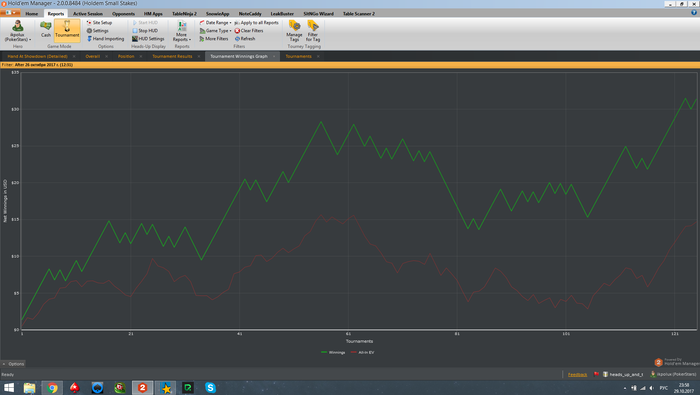Expand the More Reports dropdown
The width and height of the screenshot is (700, 395).
182,31
